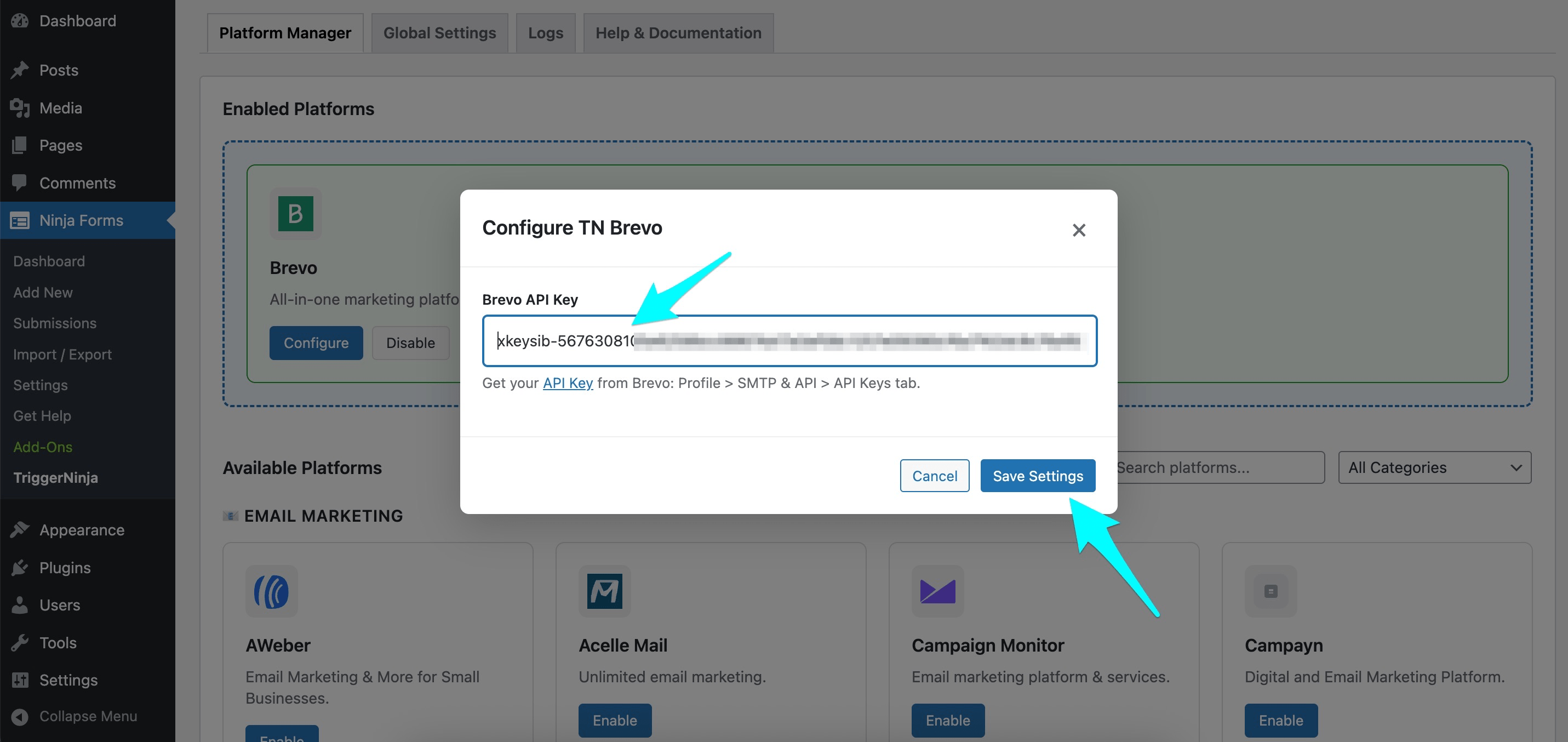Focus the Brevo API Key field
Screen dimensions: 1568x742
click(x=789, y=341)
